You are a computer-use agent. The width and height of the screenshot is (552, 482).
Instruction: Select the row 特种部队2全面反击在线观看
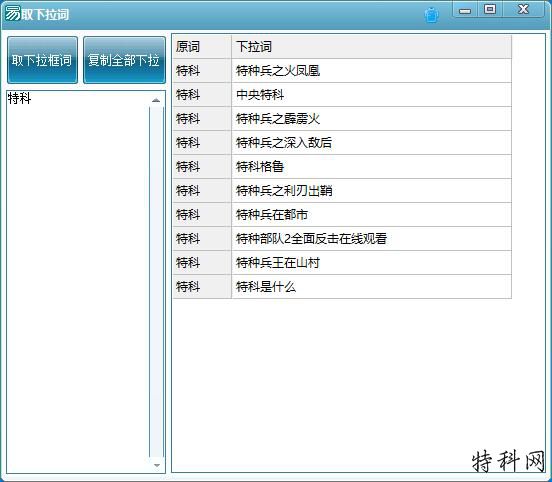(x=342, y=239)
